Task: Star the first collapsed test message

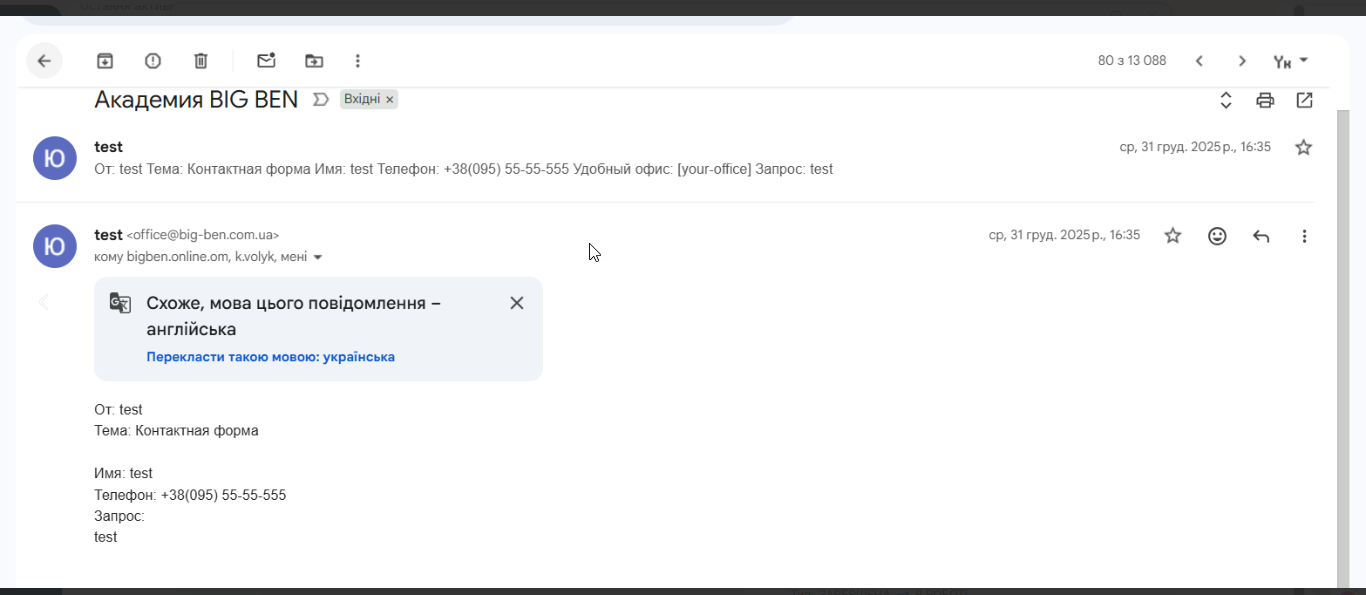Action: click(1303, 148)
